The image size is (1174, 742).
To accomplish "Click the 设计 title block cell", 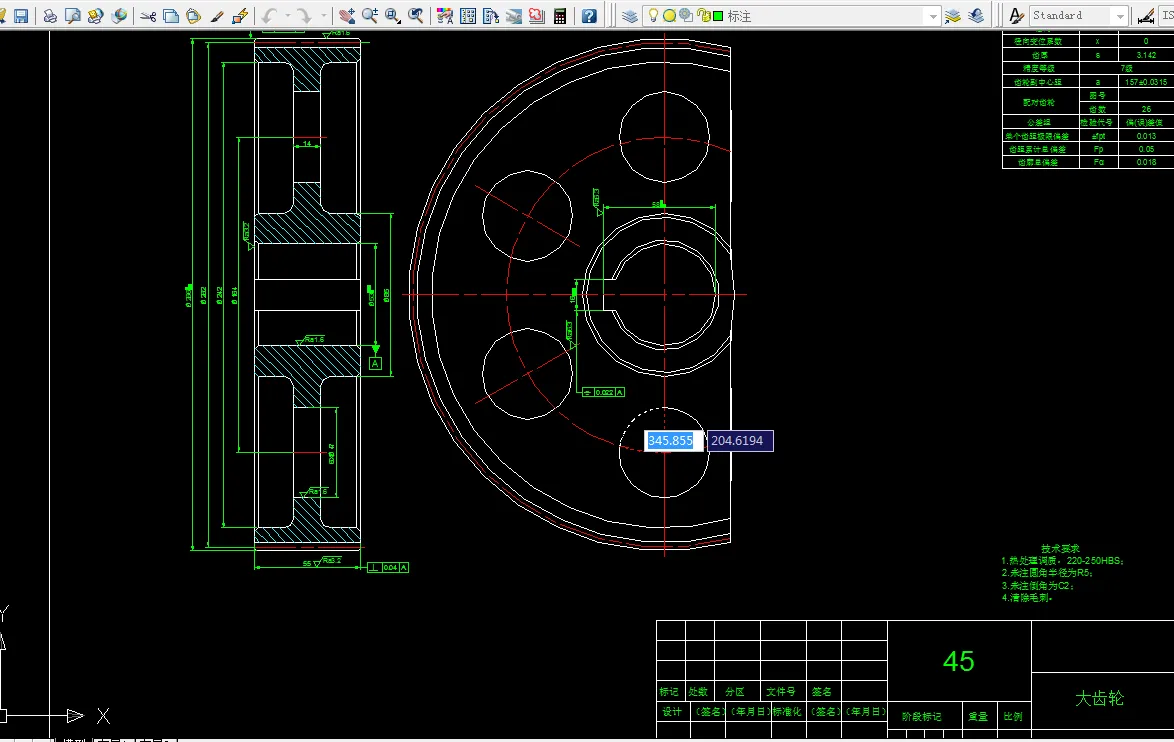I will 672,711.
